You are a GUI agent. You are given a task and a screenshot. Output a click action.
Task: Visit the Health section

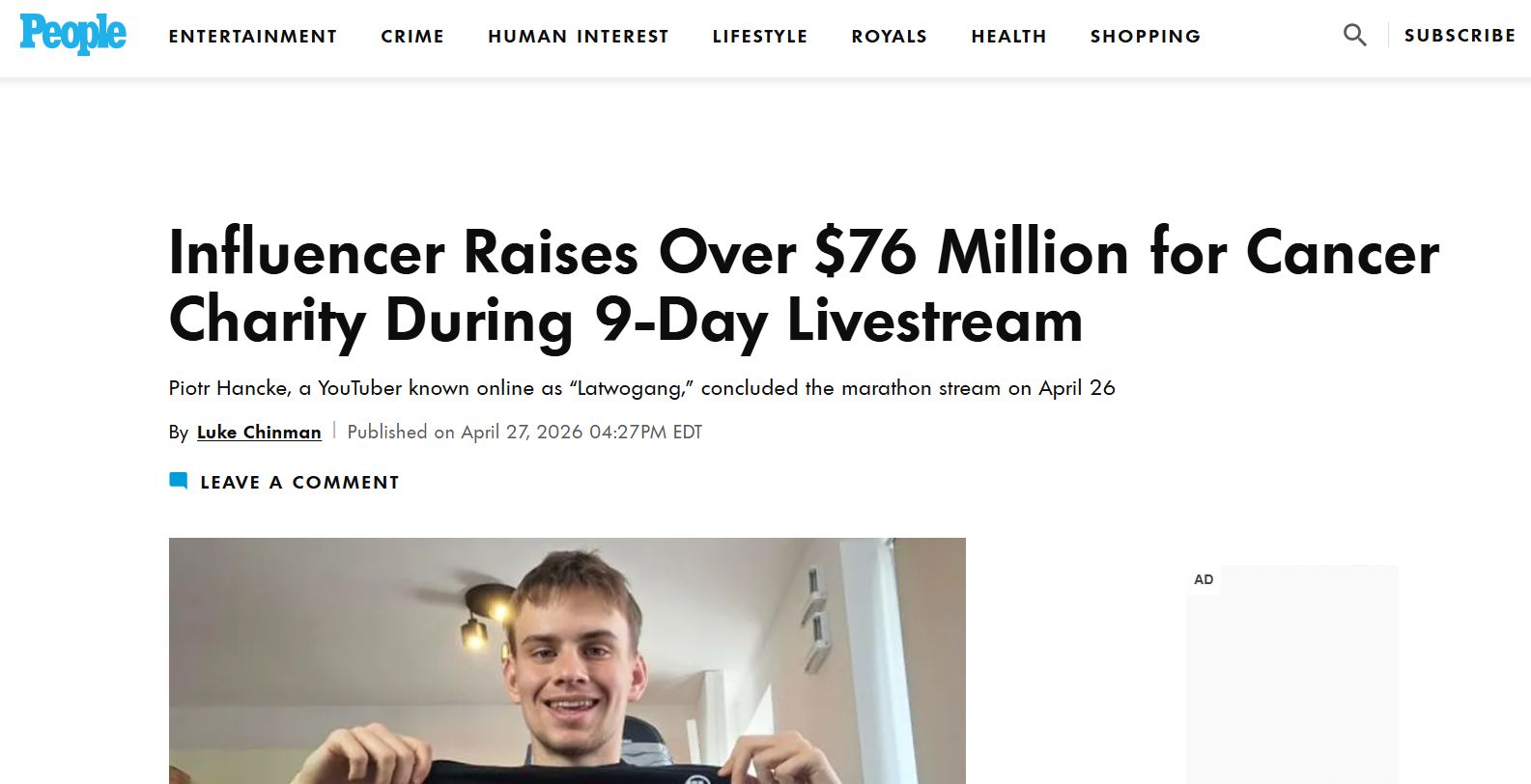coord(1008,37)
